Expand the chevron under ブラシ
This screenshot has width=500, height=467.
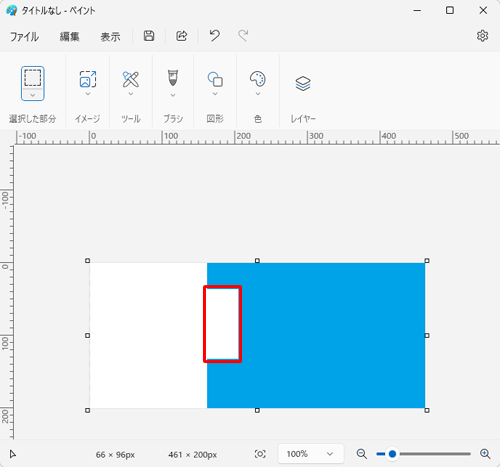pyautogui.click(x=173, y=95)
